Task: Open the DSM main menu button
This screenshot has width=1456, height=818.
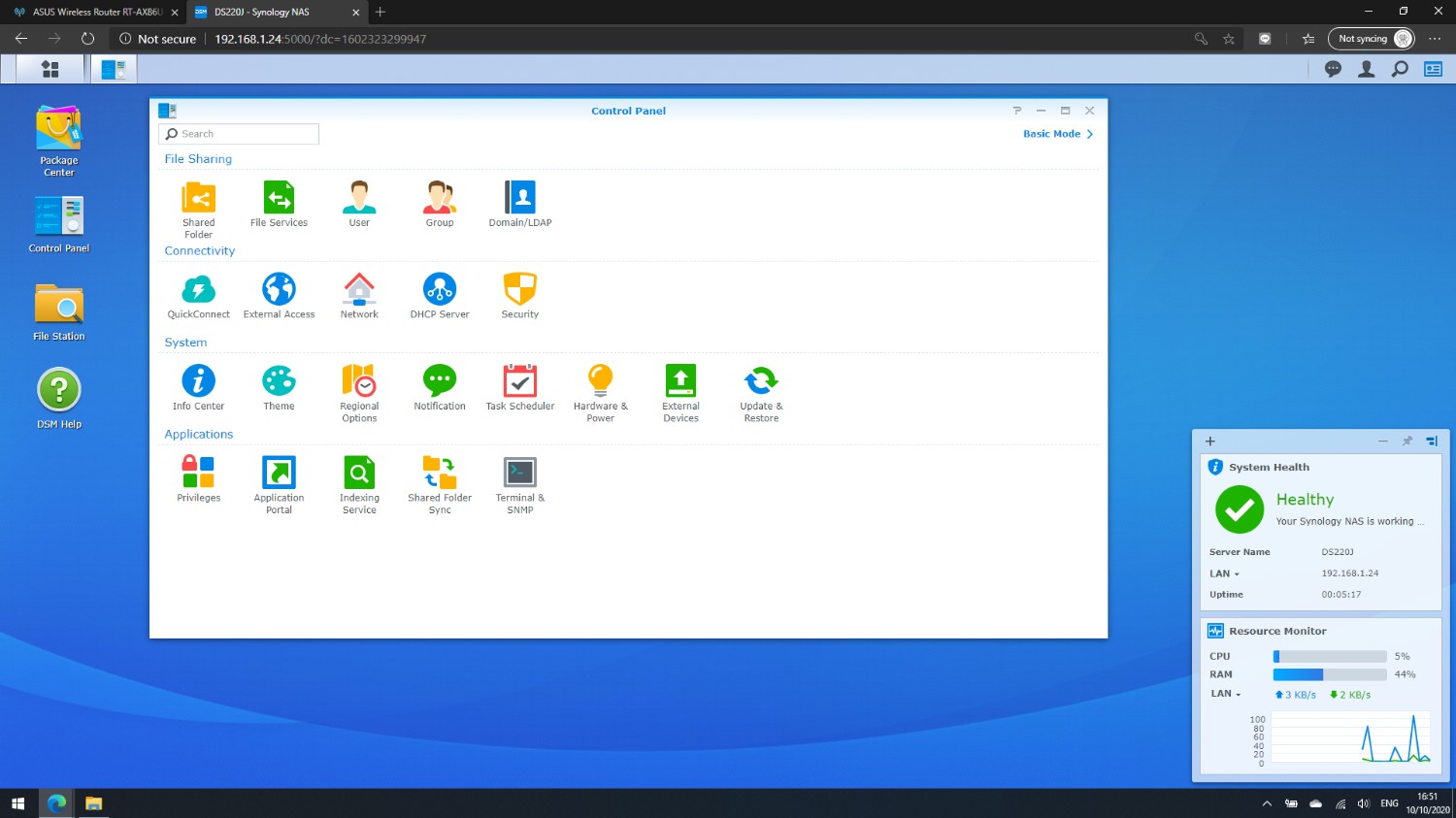Action: tap(50, 69)
